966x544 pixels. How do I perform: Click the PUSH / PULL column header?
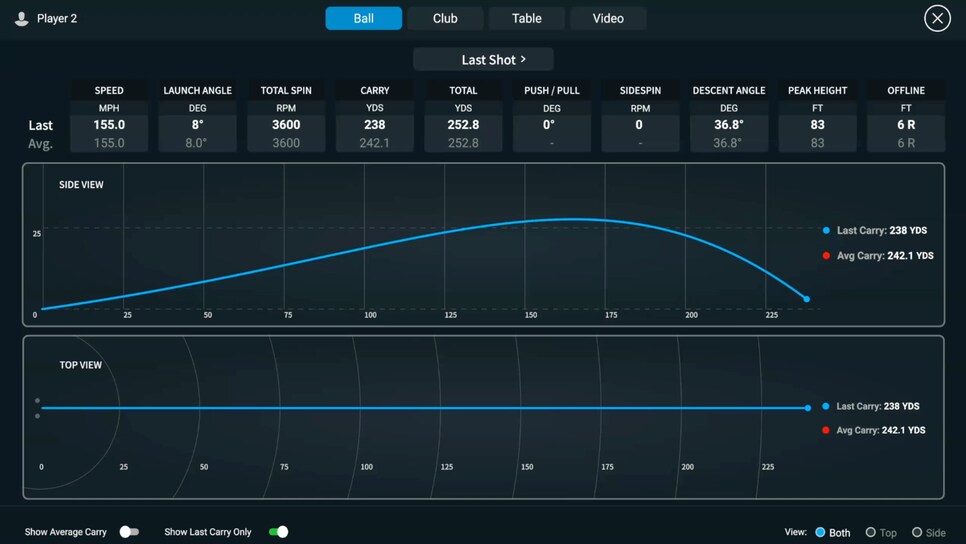pyautogui.click(x=552, y=91)
